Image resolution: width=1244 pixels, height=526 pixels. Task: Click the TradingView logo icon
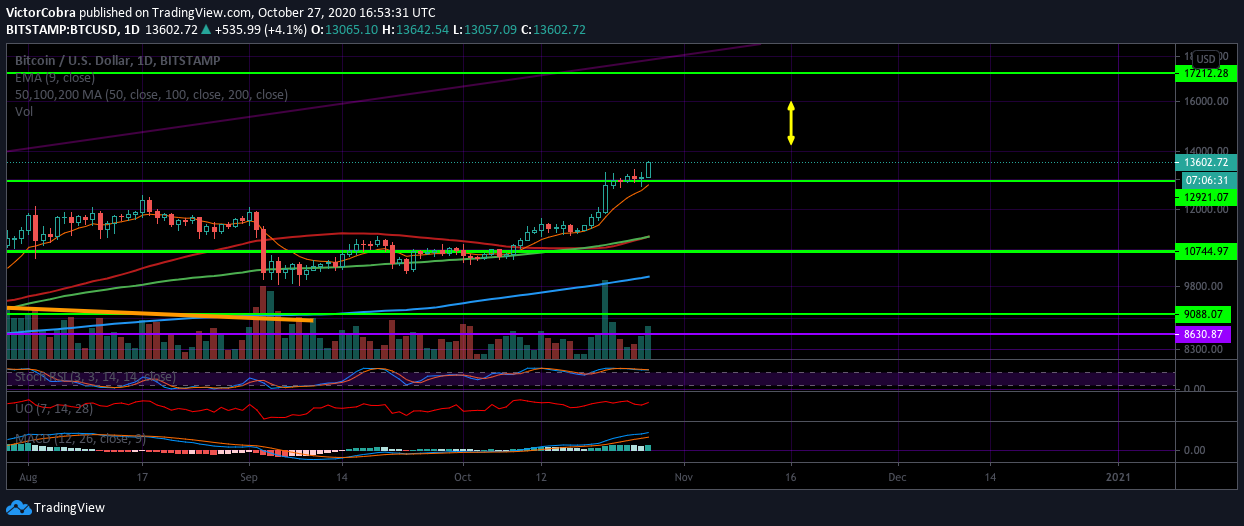pyautogui.click(x=18, y=507)
